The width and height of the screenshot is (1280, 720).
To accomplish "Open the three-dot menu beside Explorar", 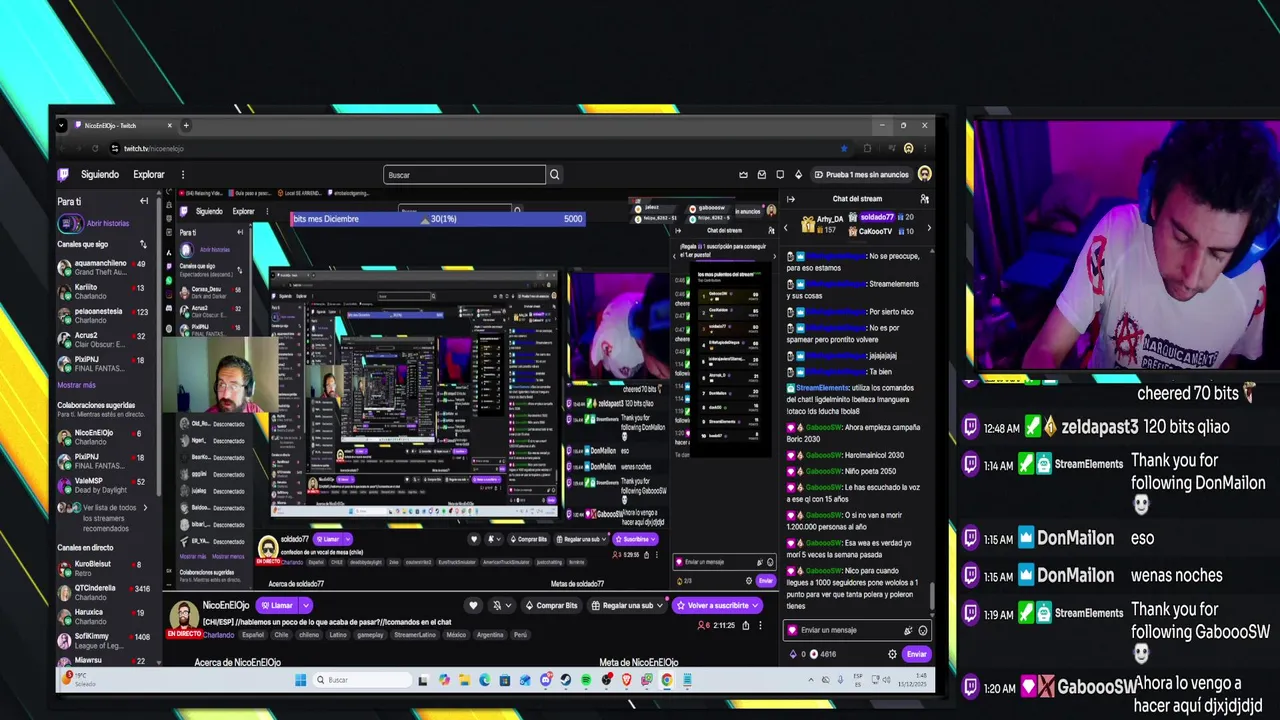I will pyautogui.click(x=183, y=174).
